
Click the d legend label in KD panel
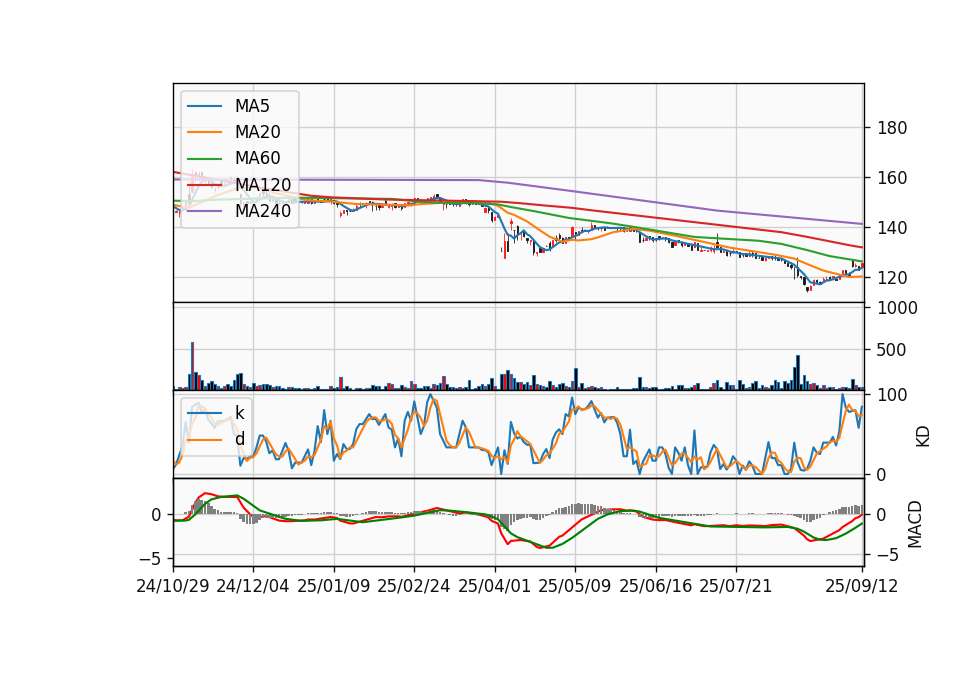tap(239, 439)
